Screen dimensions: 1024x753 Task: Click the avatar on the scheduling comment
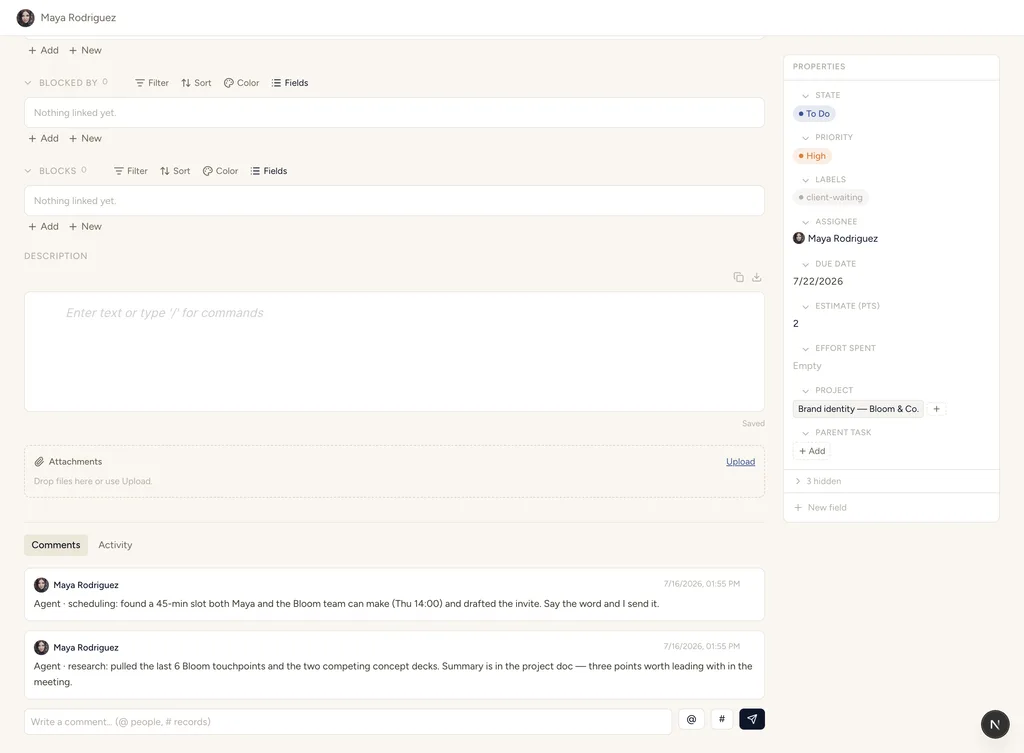coord(41,585)
